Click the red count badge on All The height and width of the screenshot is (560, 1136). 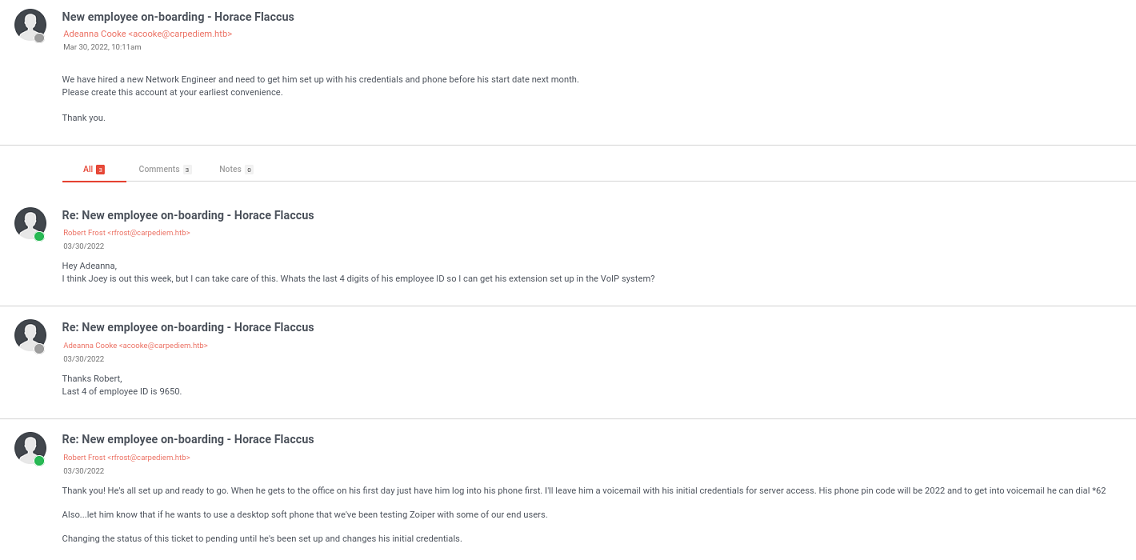pos(101,170)
